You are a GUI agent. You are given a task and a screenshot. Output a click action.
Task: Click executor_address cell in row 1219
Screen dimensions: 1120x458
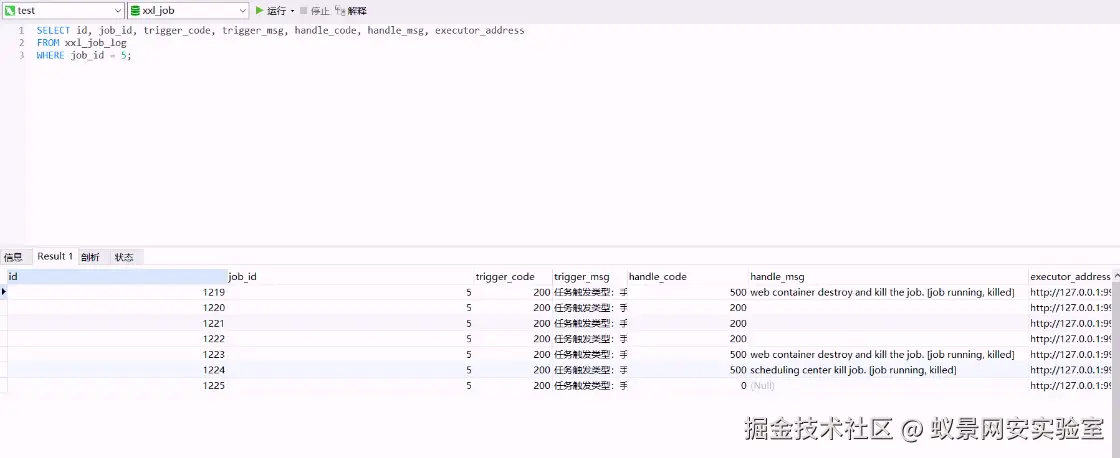coord(1070,292)
